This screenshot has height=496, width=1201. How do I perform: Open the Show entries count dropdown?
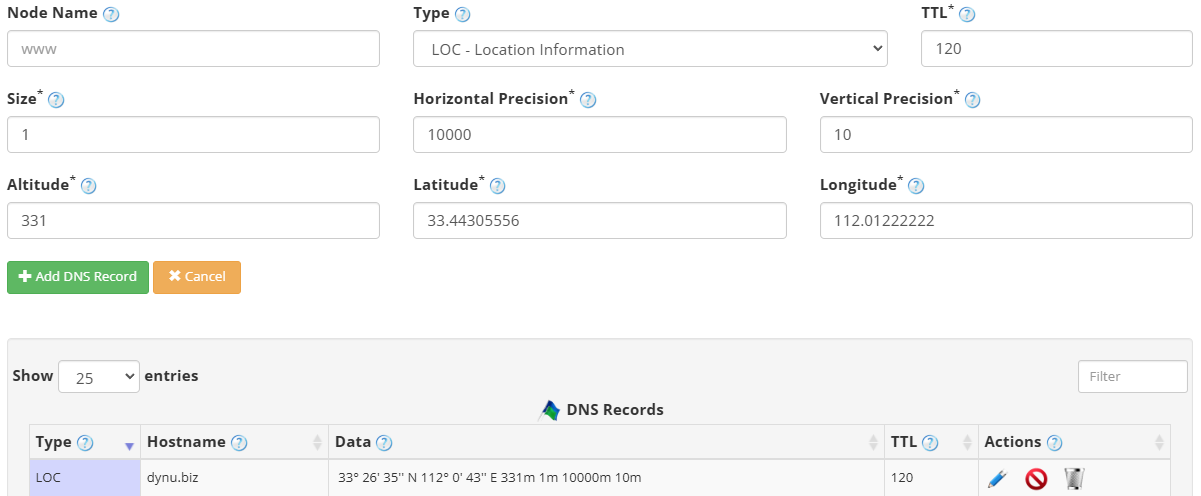tap(99, 377)
